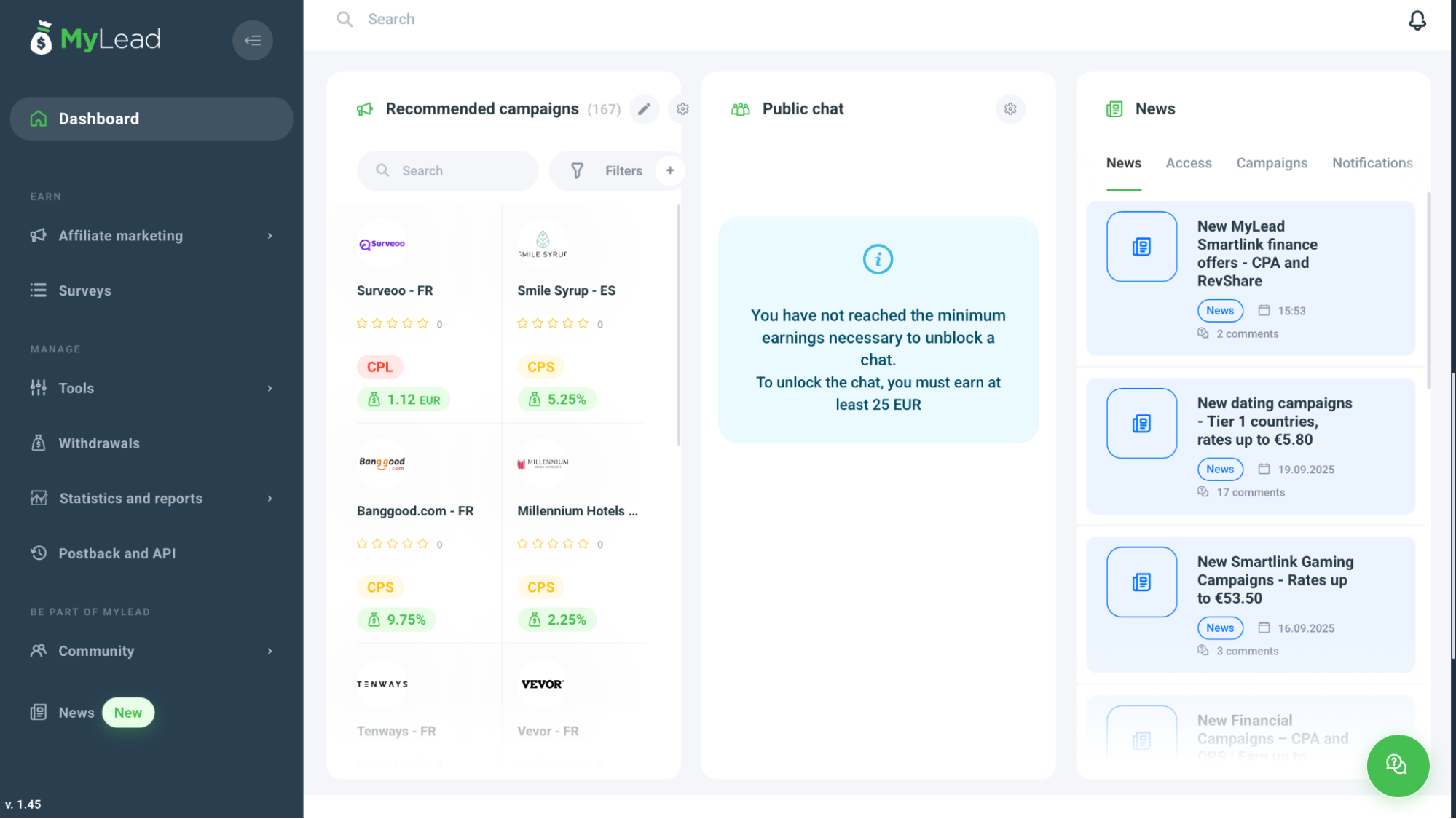This screenshot has width=1456, height=819.
Task: Open the live support chat bubble
Action: tap(1398, 765)
